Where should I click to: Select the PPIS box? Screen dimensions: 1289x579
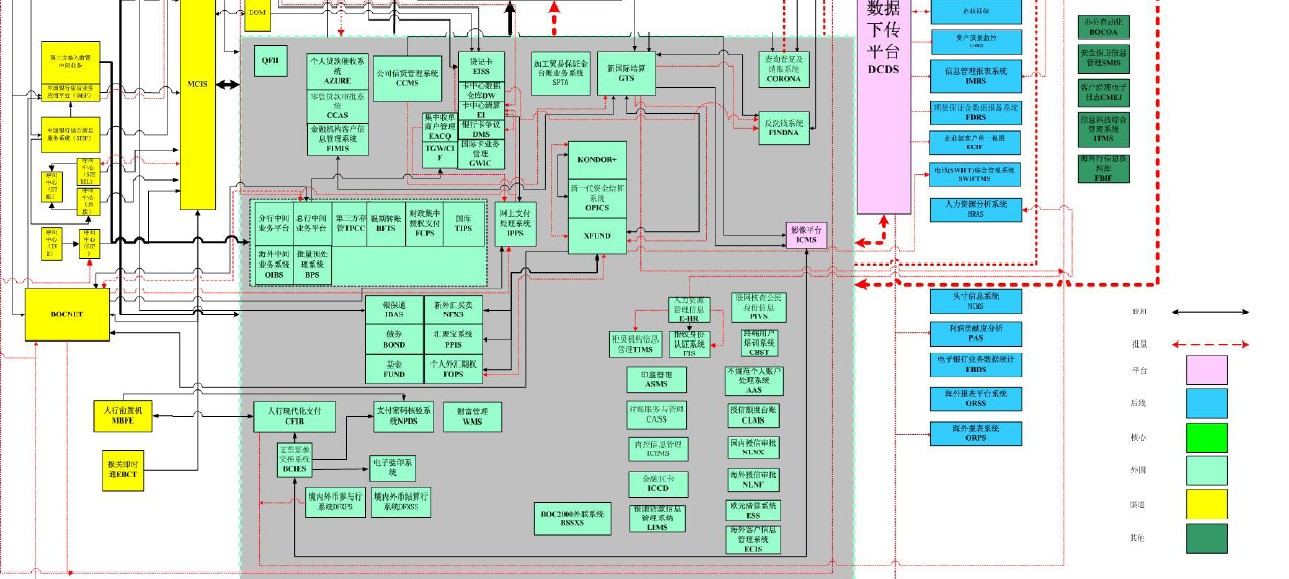pos(453,338)
